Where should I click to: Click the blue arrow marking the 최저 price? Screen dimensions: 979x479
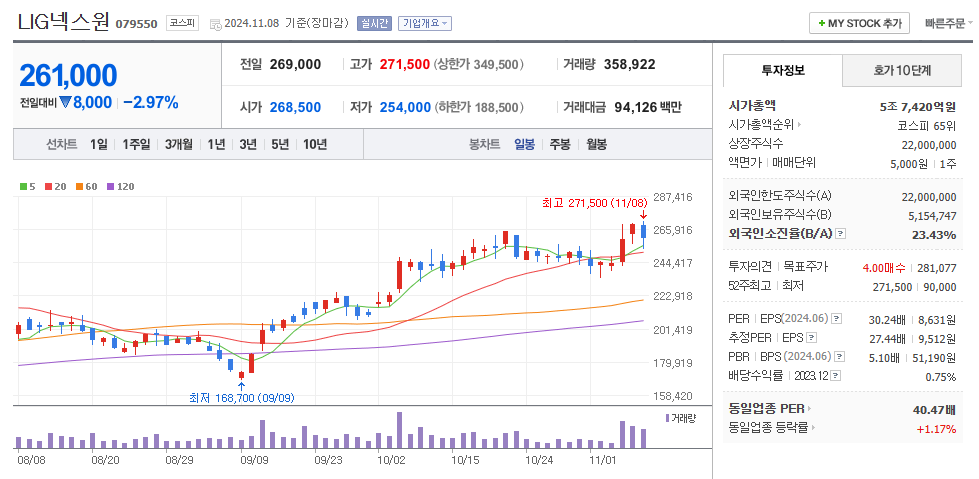coord(242,385)
